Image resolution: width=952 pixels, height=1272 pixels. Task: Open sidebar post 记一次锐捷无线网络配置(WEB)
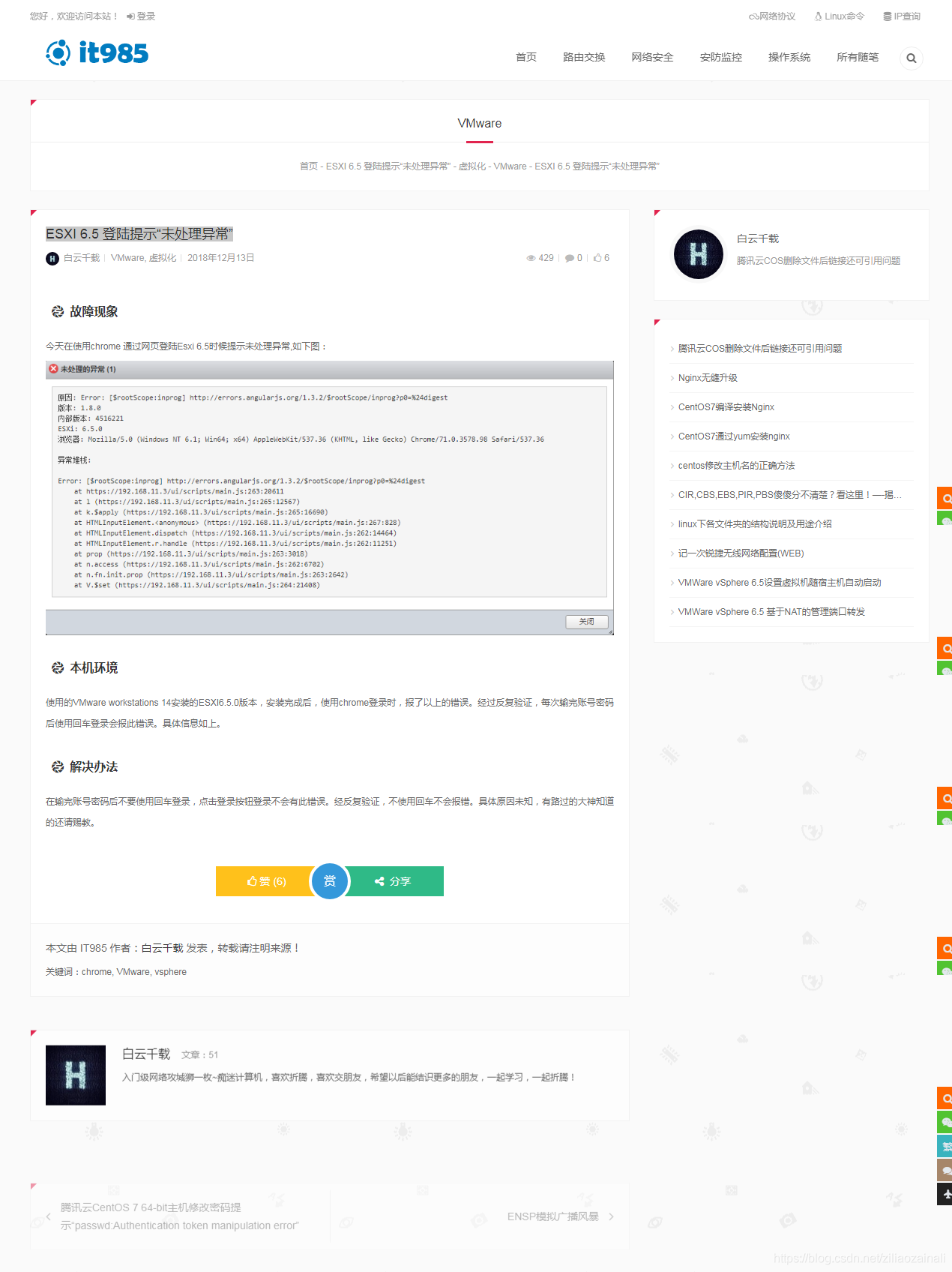tap(741, 553)
